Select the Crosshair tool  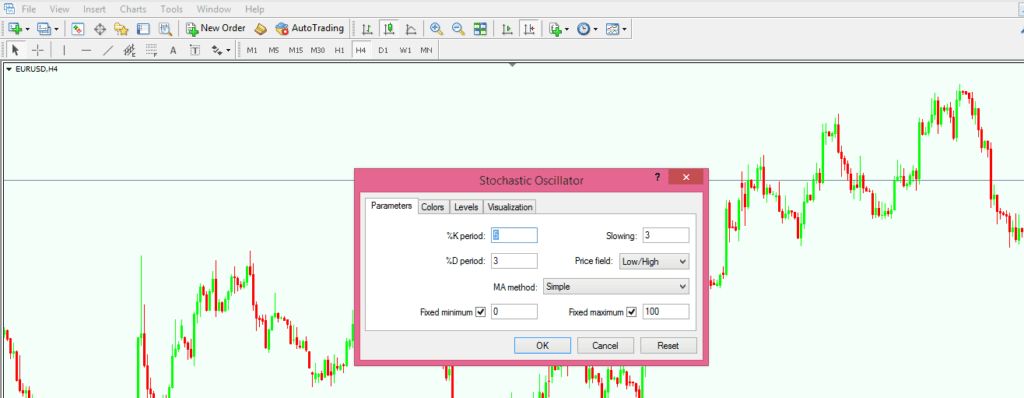pyautogui.click(x=38, y=50)
